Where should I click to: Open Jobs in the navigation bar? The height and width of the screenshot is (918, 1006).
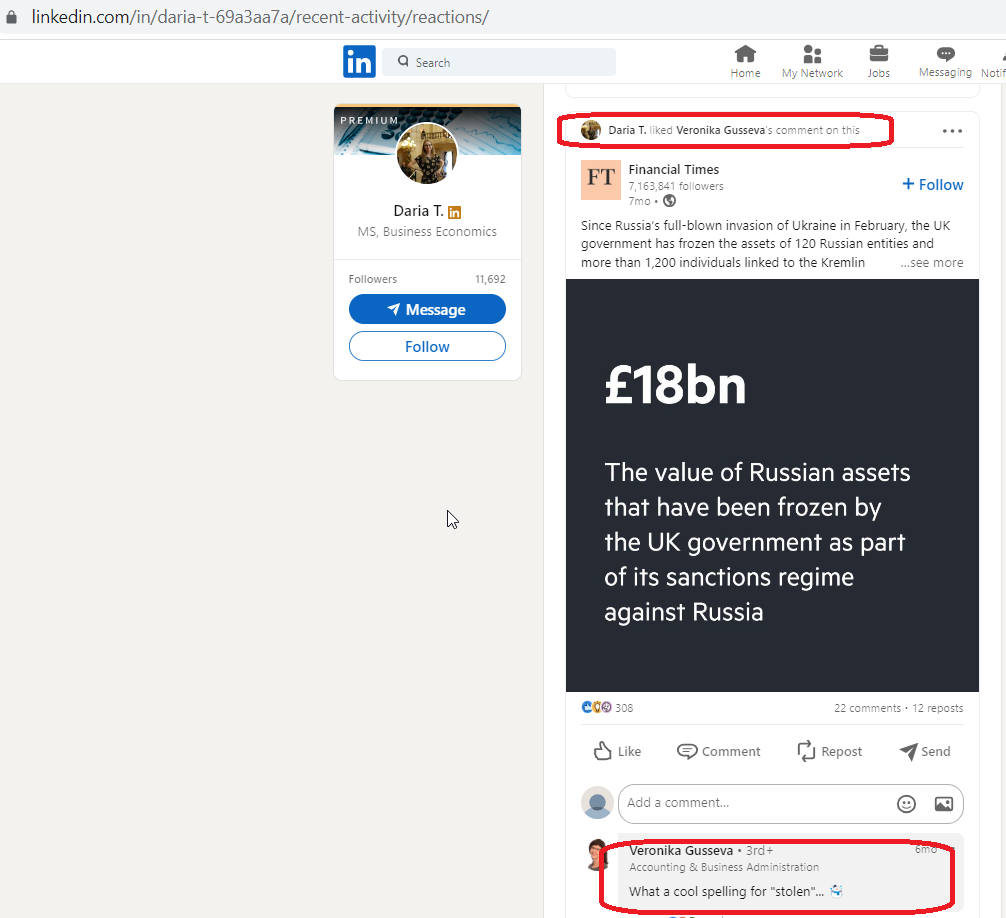coord(878,62)
